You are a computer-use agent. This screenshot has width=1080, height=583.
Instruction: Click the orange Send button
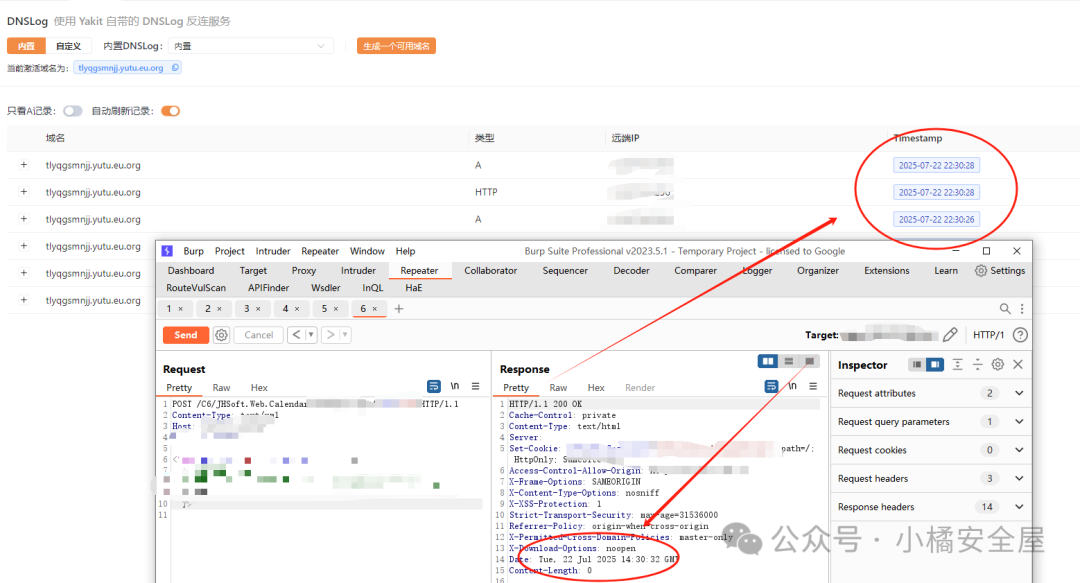[x=186, y=335]
